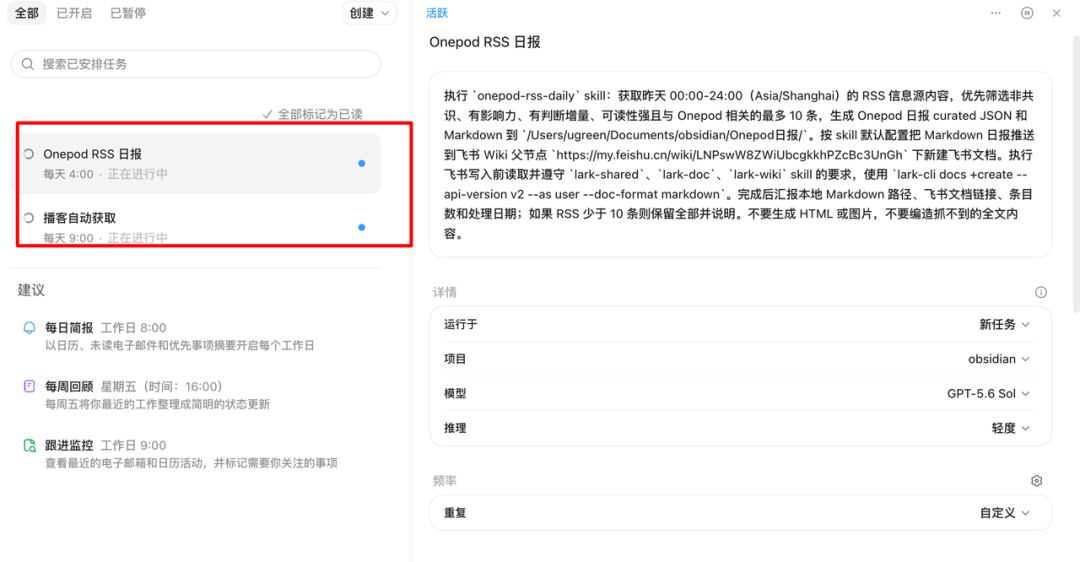Click the info icon beside 详情
This screenshot has height=562, width=1080.
coord(1041,292)
